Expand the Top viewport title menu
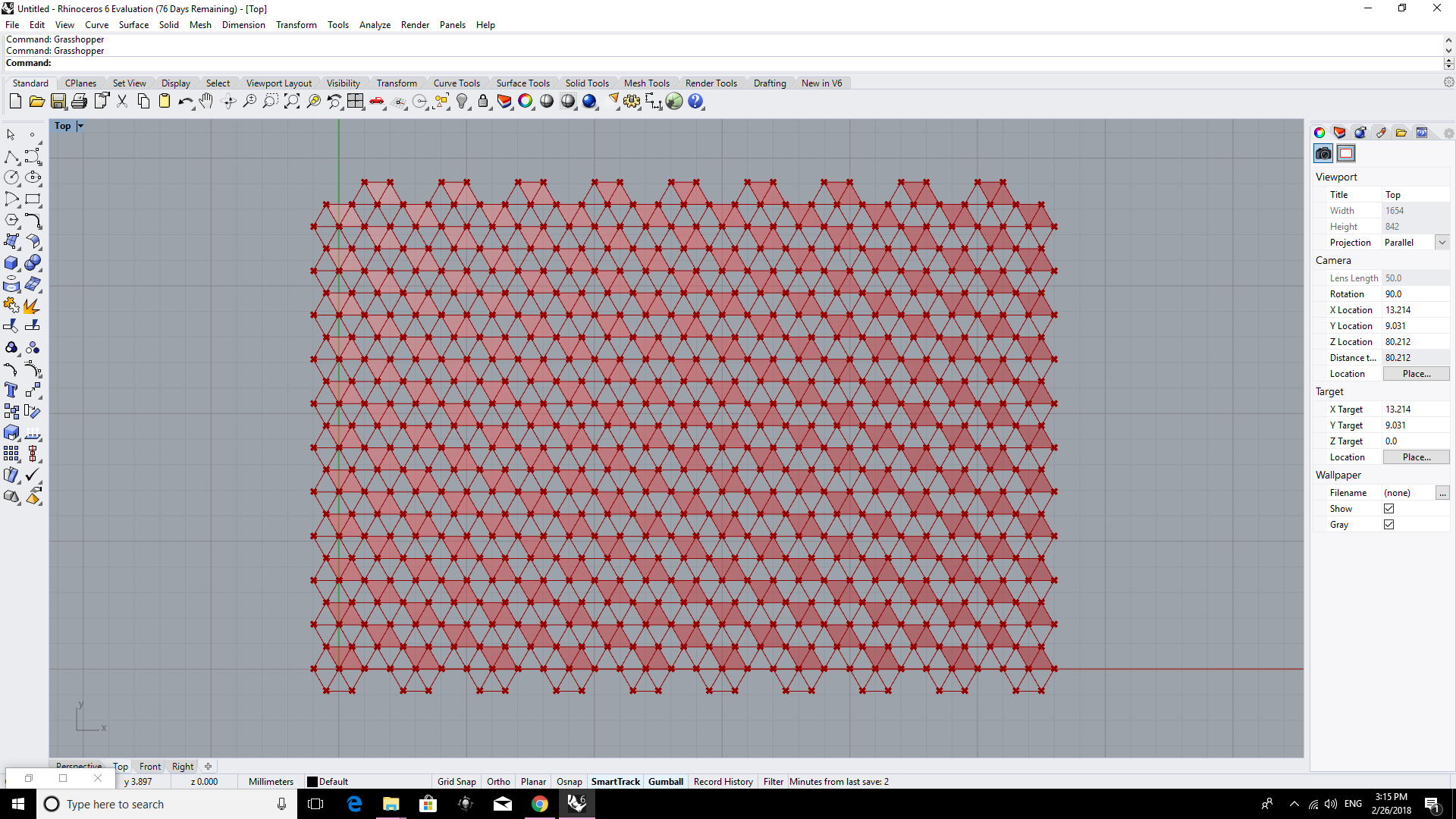1456x819 pixels. point(80,126)
